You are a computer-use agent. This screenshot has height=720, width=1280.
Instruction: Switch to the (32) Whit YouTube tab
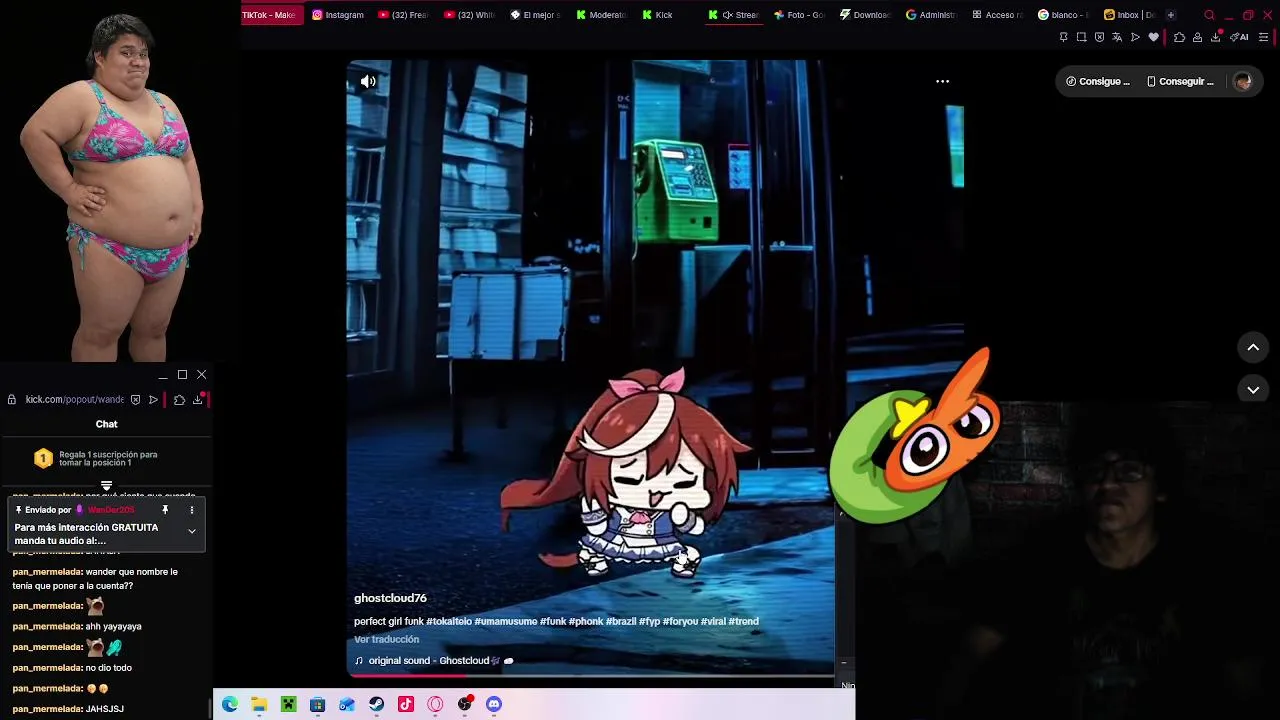tap(470, 15)
